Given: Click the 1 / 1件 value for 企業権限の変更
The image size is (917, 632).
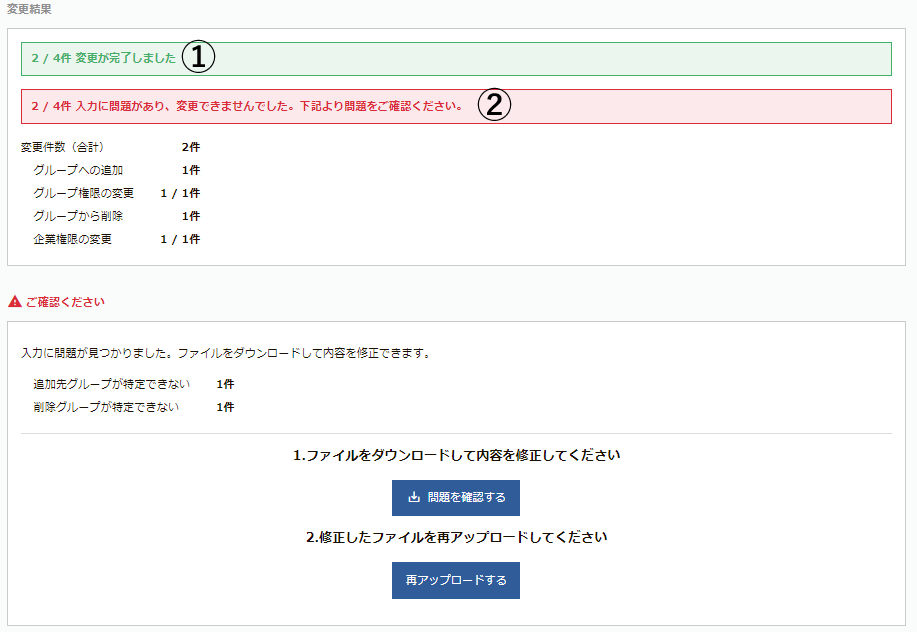Looking at the screenshot, I should coord(180,239).
